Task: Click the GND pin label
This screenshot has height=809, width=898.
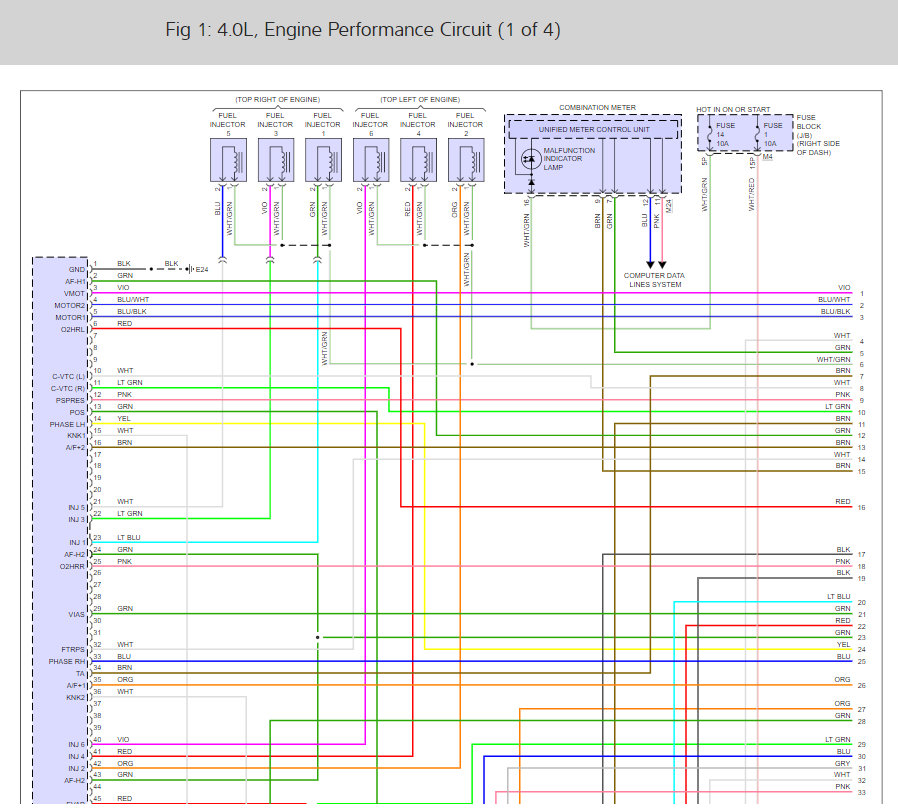Action: point(77,270)
